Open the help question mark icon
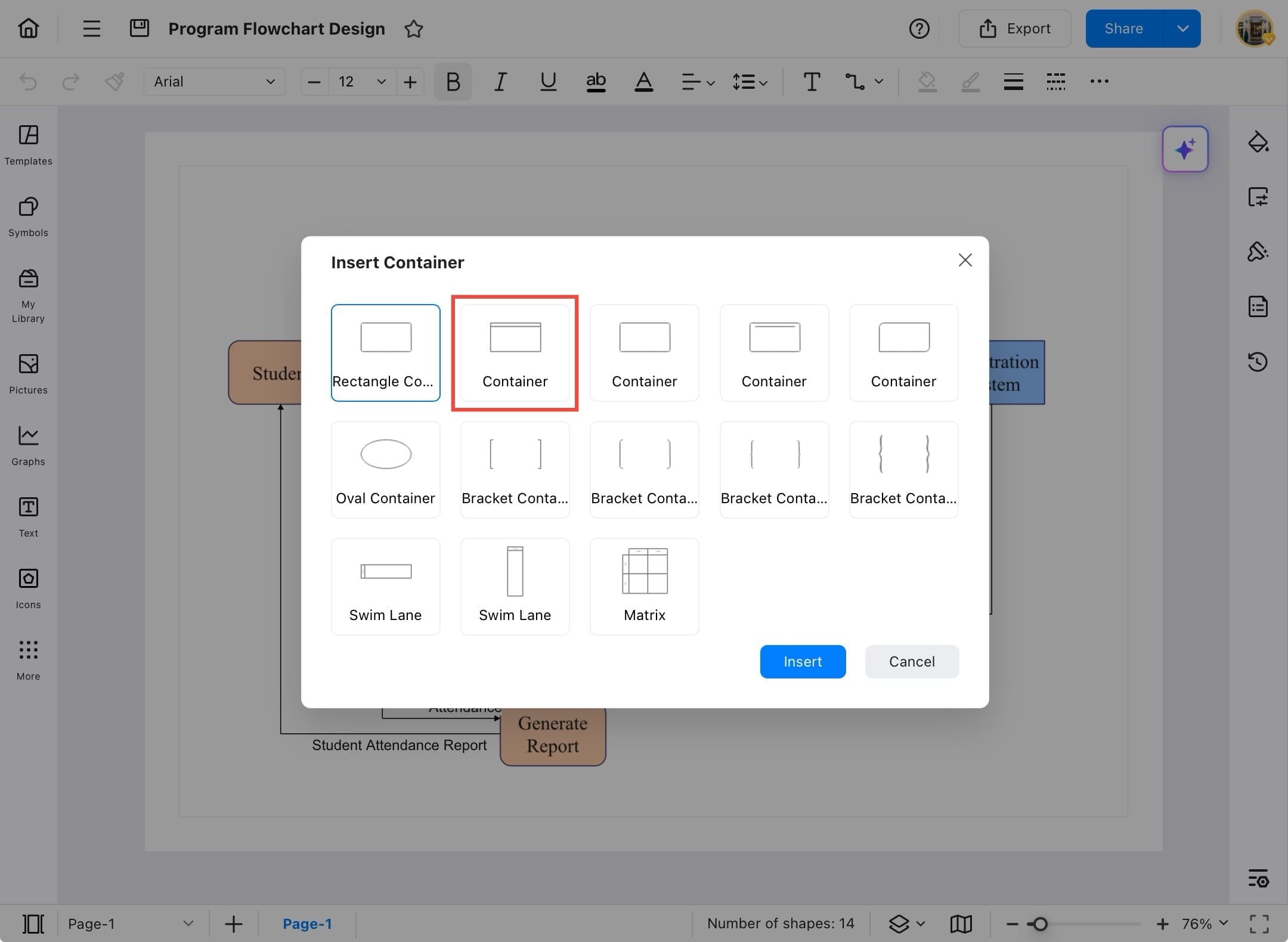The height and width of the screenshot is (942, 1288). click(919, 29)
